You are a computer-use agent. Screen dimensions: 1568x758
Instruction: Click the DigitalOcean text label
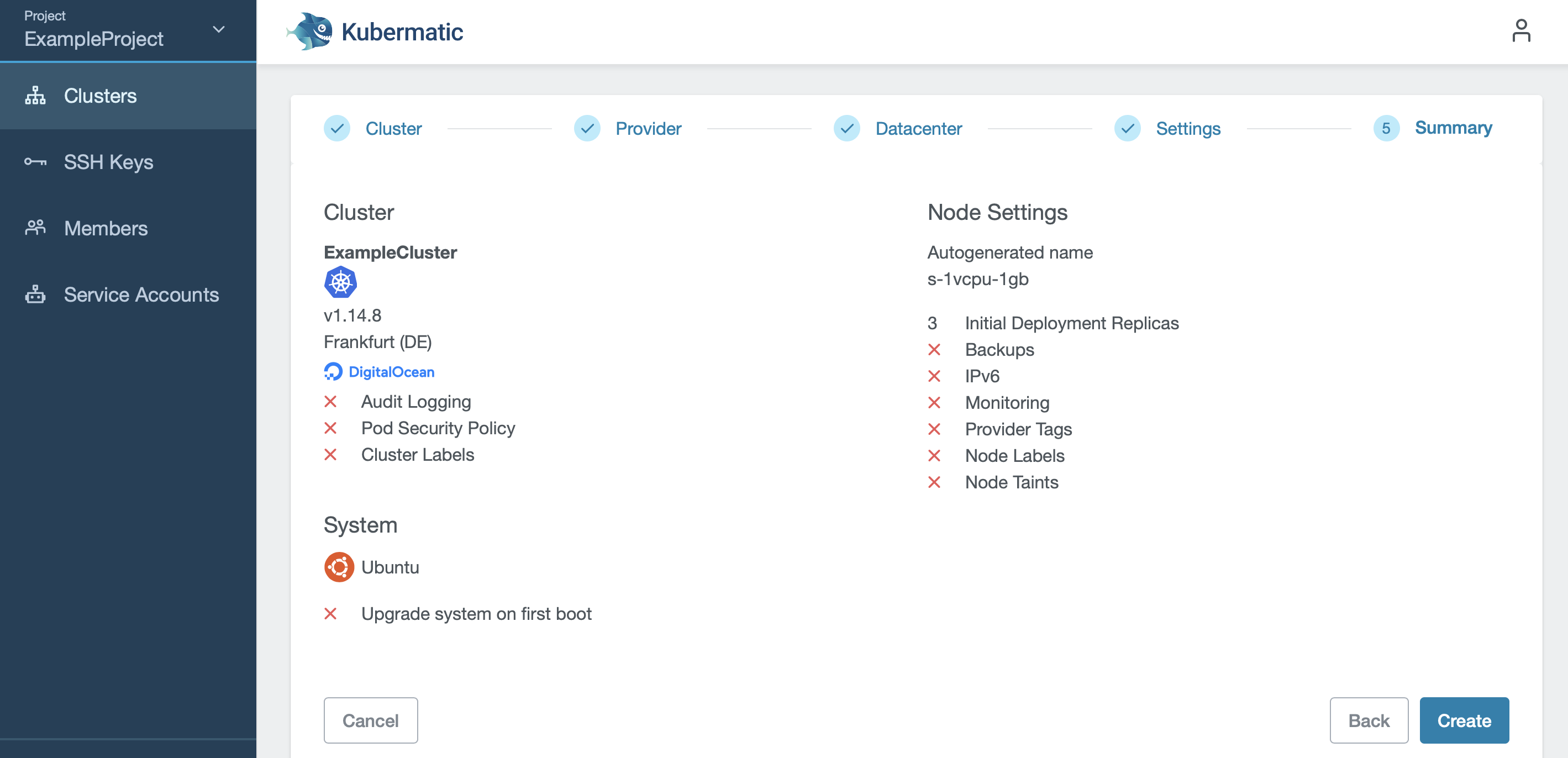(x=391, y=372)
